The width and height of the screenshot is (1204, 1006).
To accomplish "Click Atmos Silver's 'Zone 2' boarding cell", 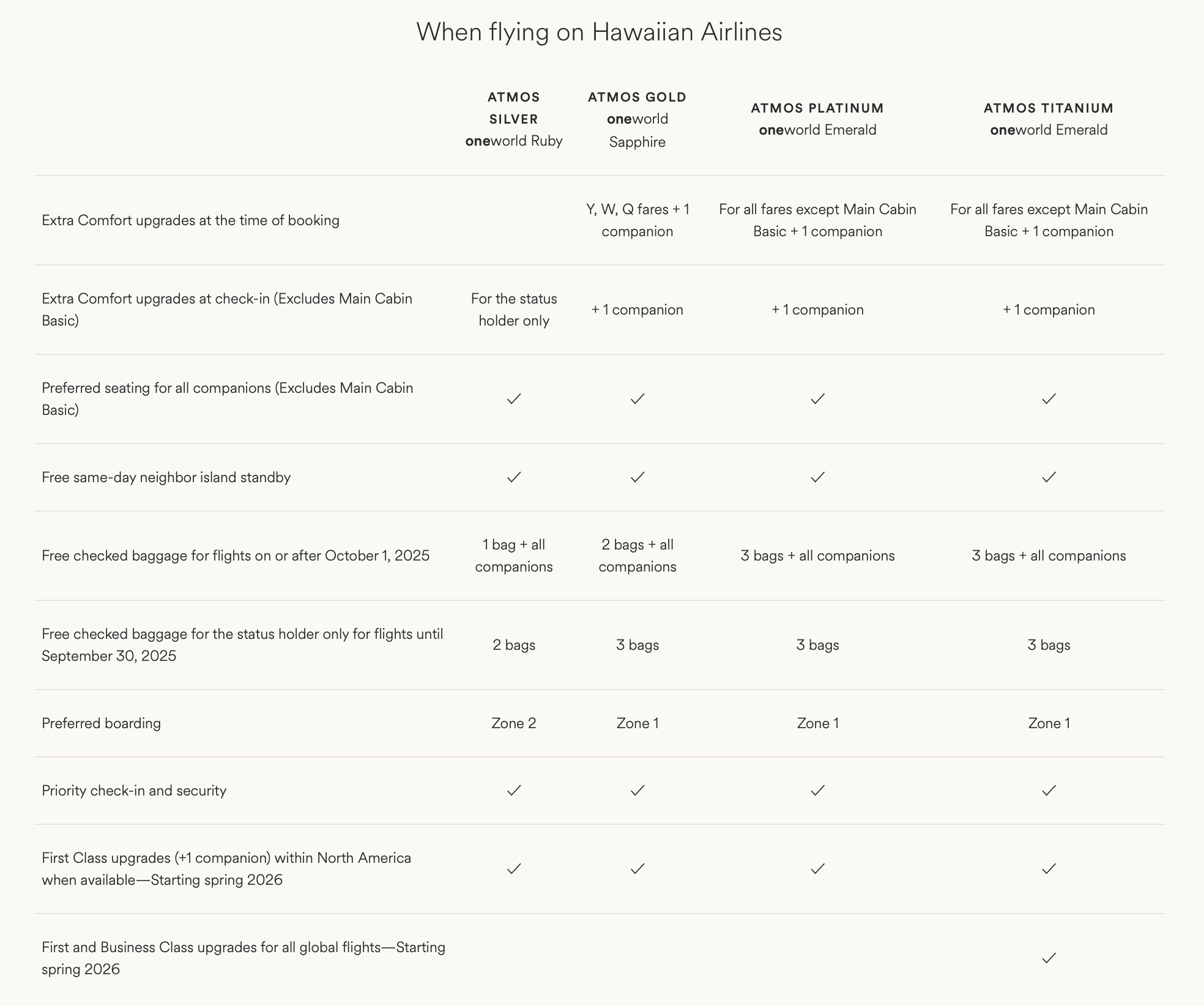I will pyautogui.click(x=514, y=723).
